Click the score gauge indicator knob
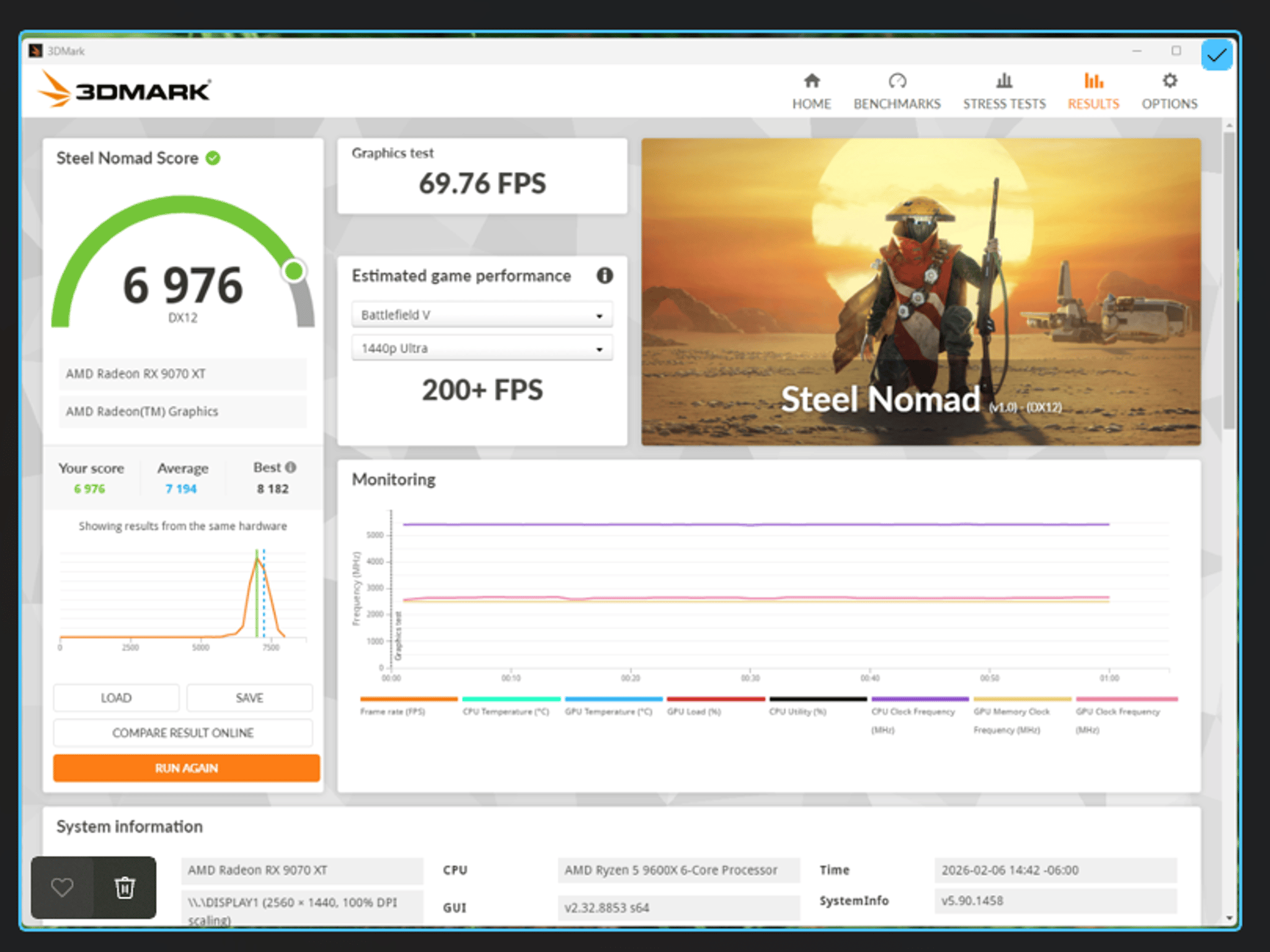 294,271
